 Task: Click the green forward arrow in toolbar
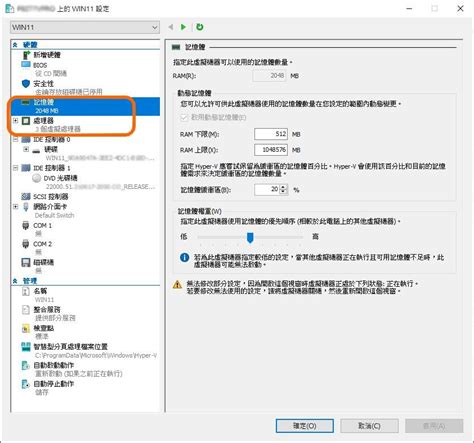point(183,27)
